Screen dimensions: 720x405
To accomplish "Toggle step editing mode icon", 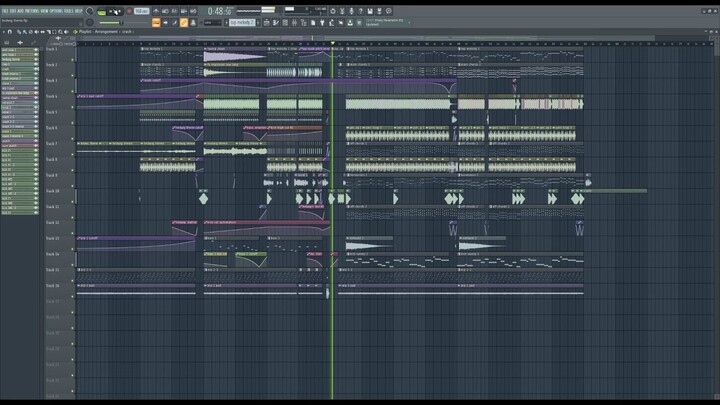I will pos(174,22).
